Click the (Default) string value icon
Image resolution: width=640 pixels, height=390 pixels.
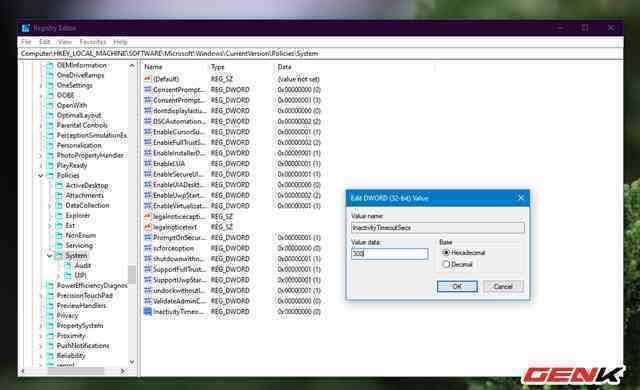click(148, 79)
